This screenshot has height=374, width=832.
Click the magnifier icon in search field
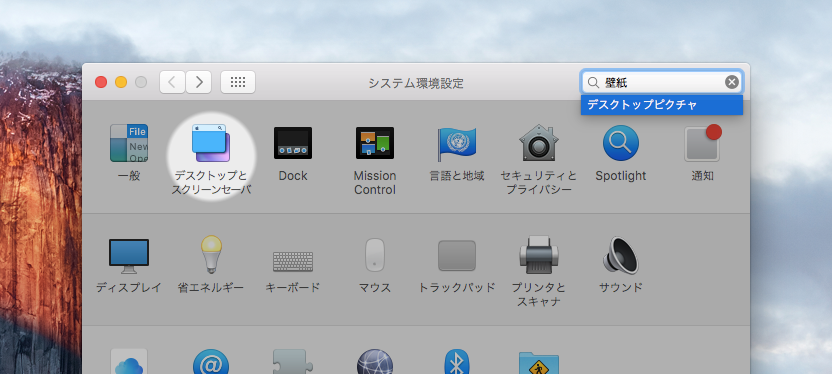594,82
